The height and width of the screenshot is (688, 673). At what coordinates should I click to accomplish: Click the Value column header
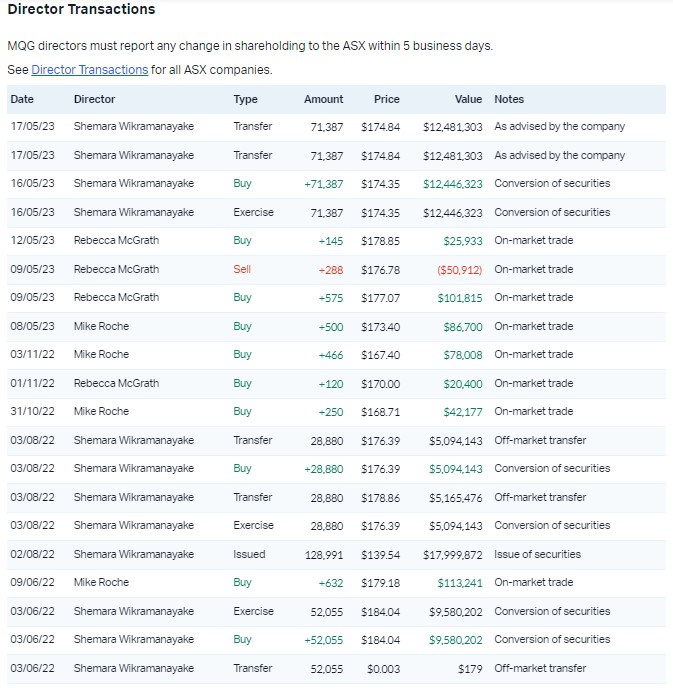467,99
